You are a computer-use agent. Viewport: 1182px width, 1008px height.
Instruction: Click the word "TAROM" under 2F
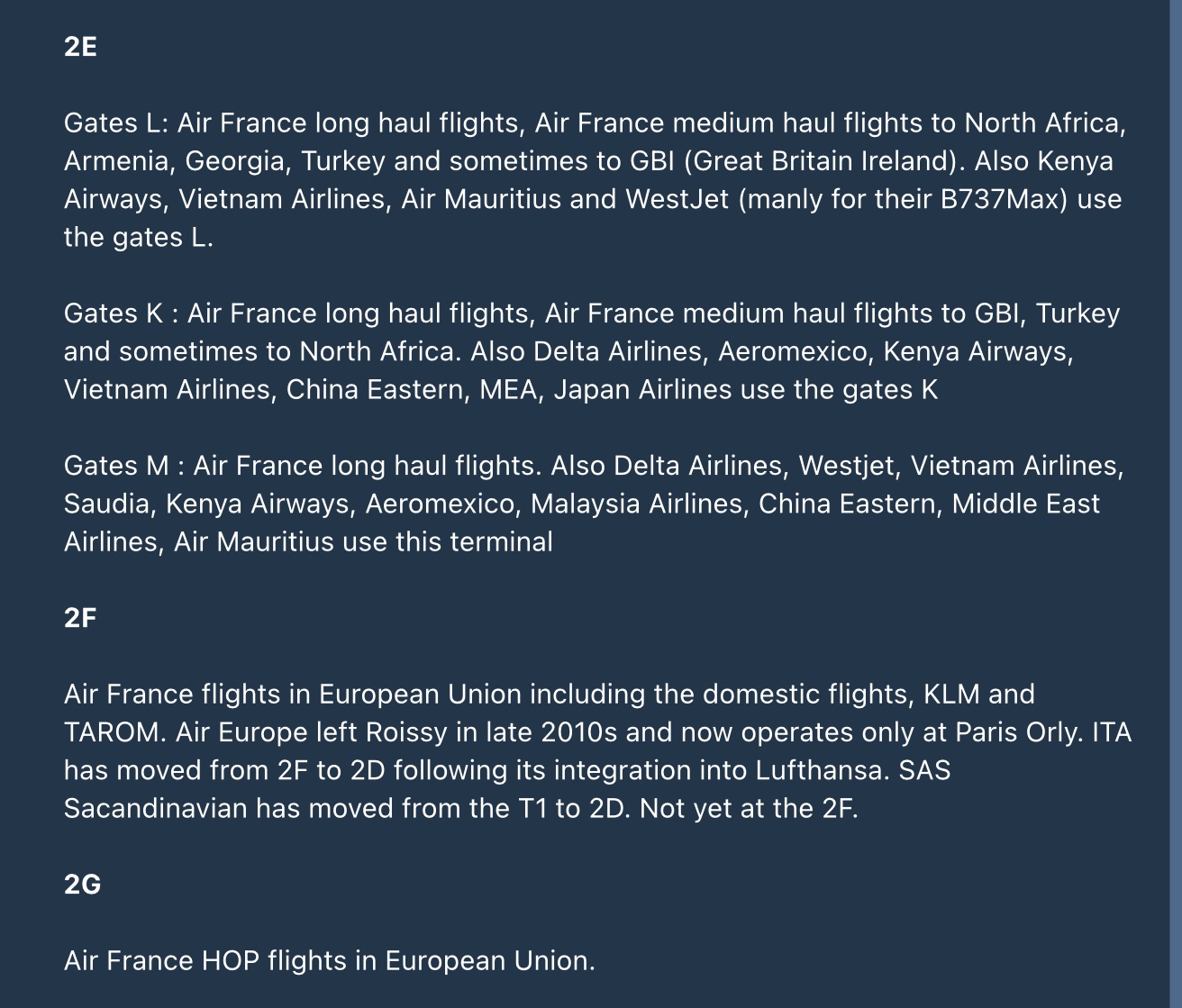(x=114, y=732)
